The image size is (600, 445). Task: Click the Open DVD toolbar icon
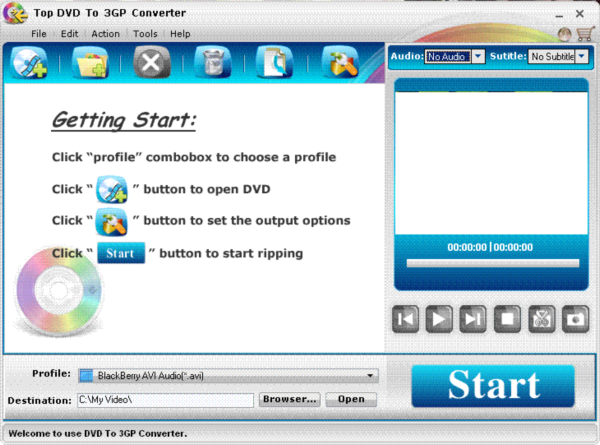coord(29,62)
